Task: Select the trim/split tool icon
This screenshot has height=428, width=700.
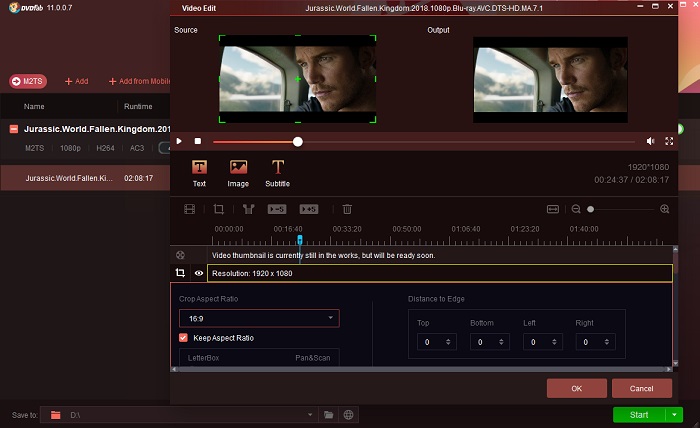Action: [248, 209]
